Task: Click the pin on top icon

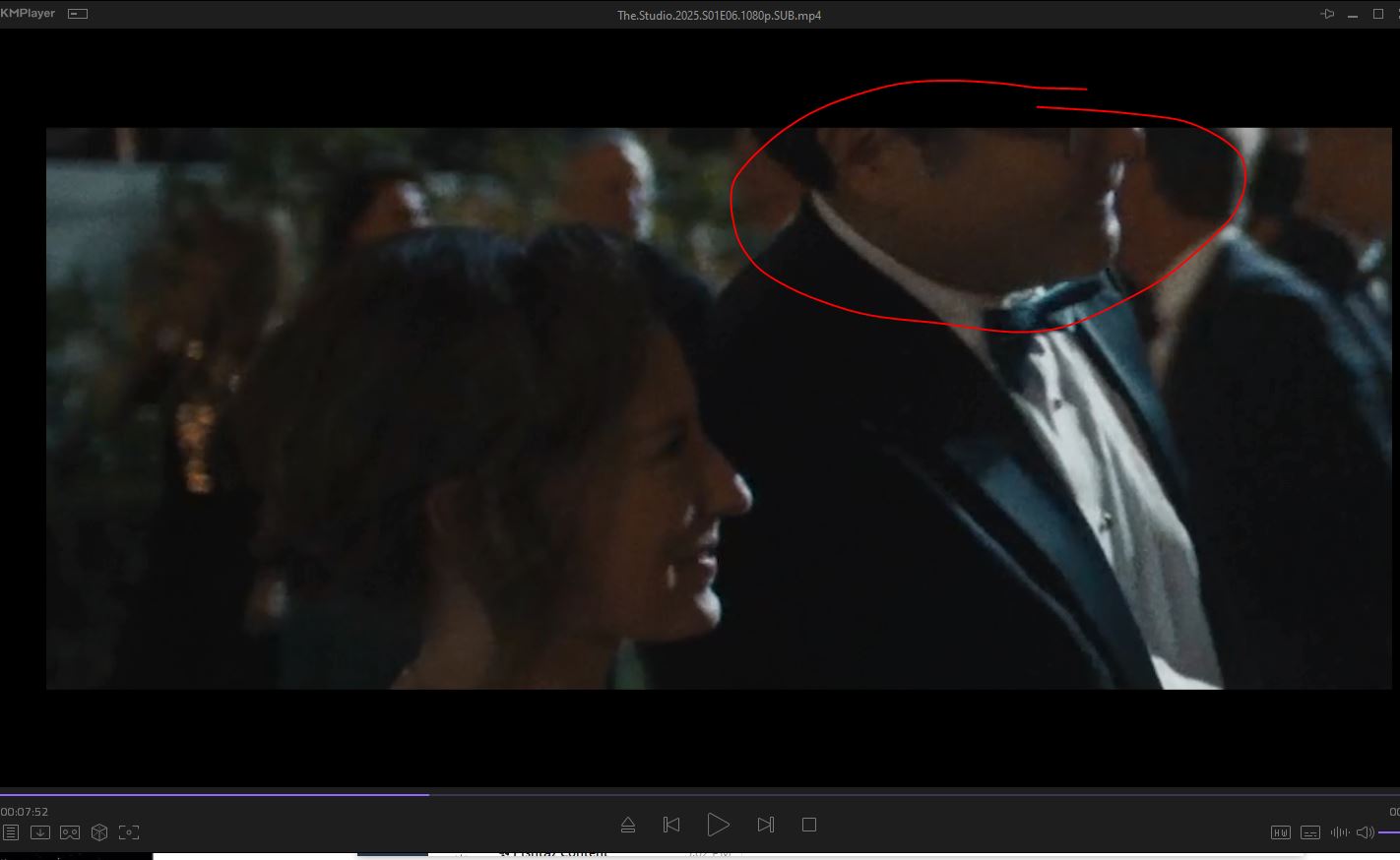Action: [x=1327, y=14]
